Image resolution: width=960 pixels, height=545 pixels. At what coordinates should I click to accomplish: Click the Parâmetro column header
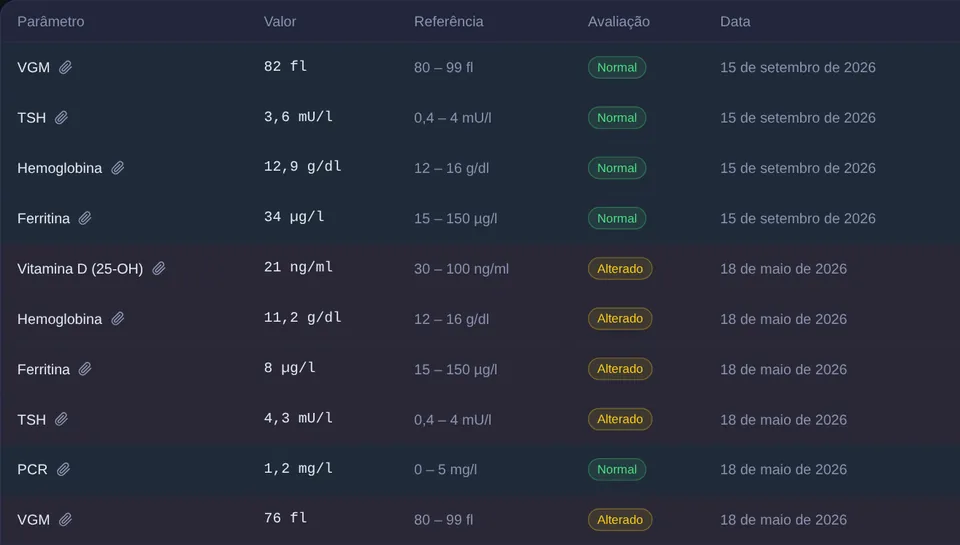51,21
